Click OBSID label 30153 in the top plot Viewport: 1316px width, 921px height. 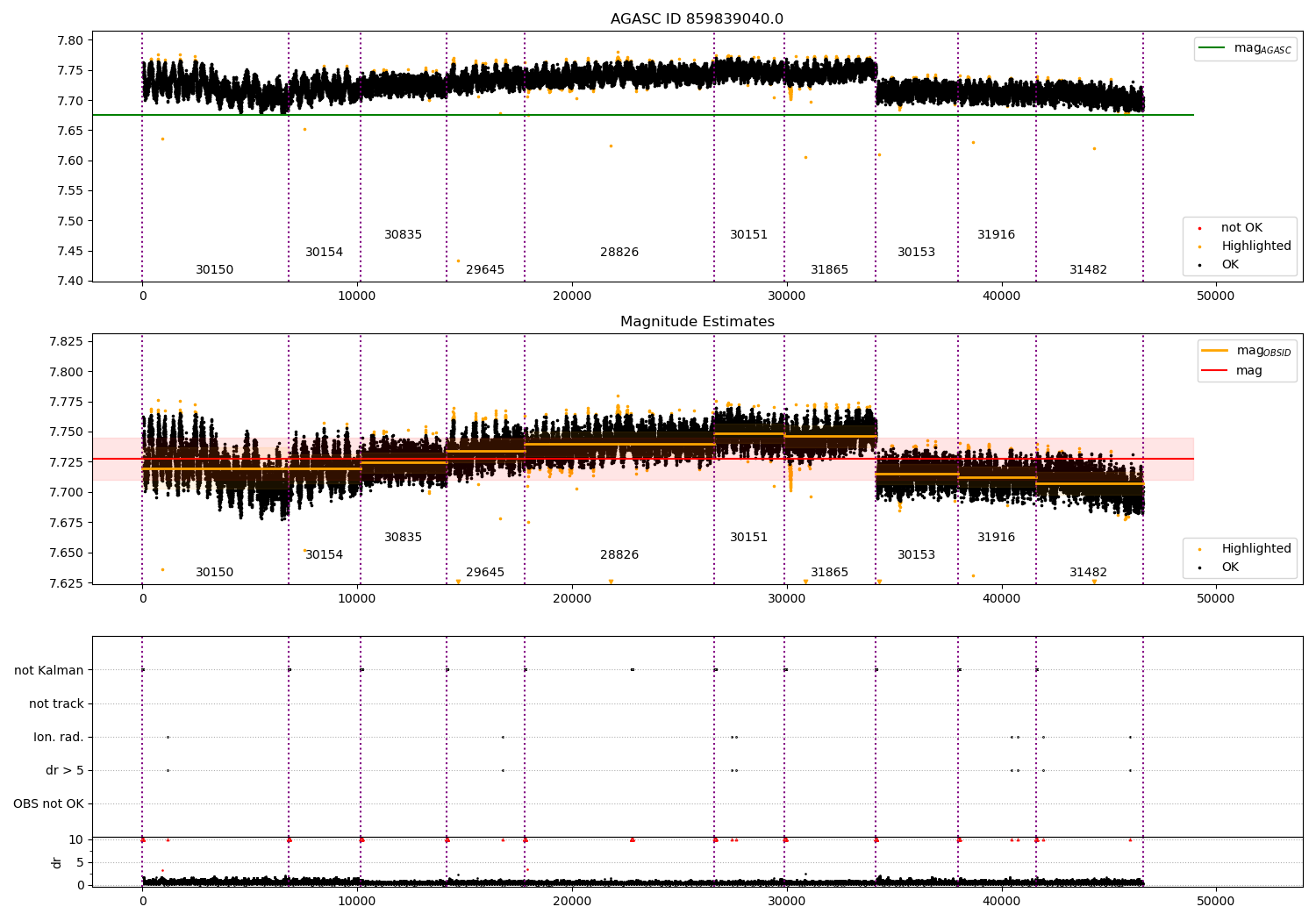(x=916, y=253)
